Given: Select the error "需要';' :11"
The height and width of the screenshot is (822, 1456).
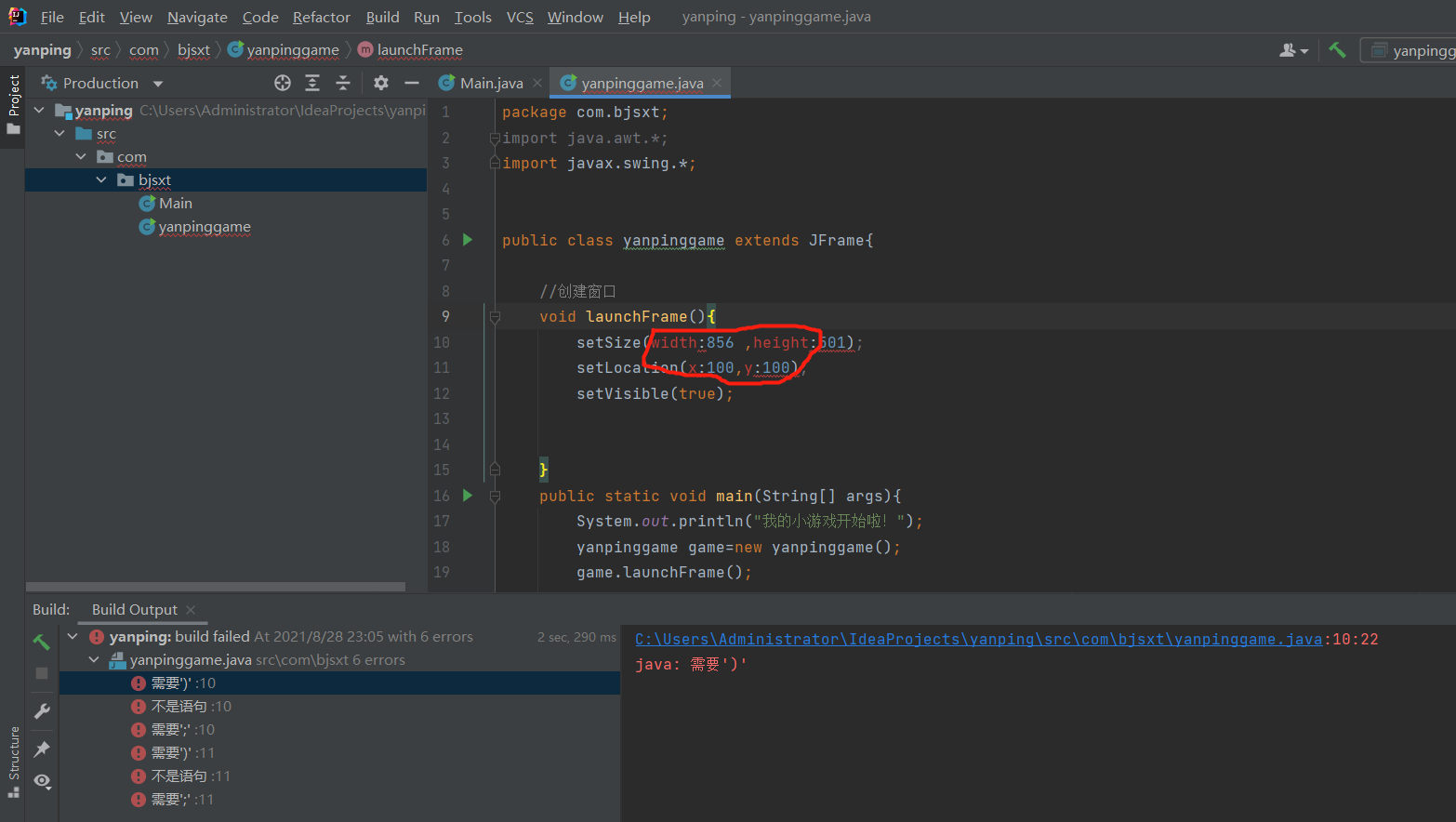Looking at the screenshot, I should pos(339,799).
